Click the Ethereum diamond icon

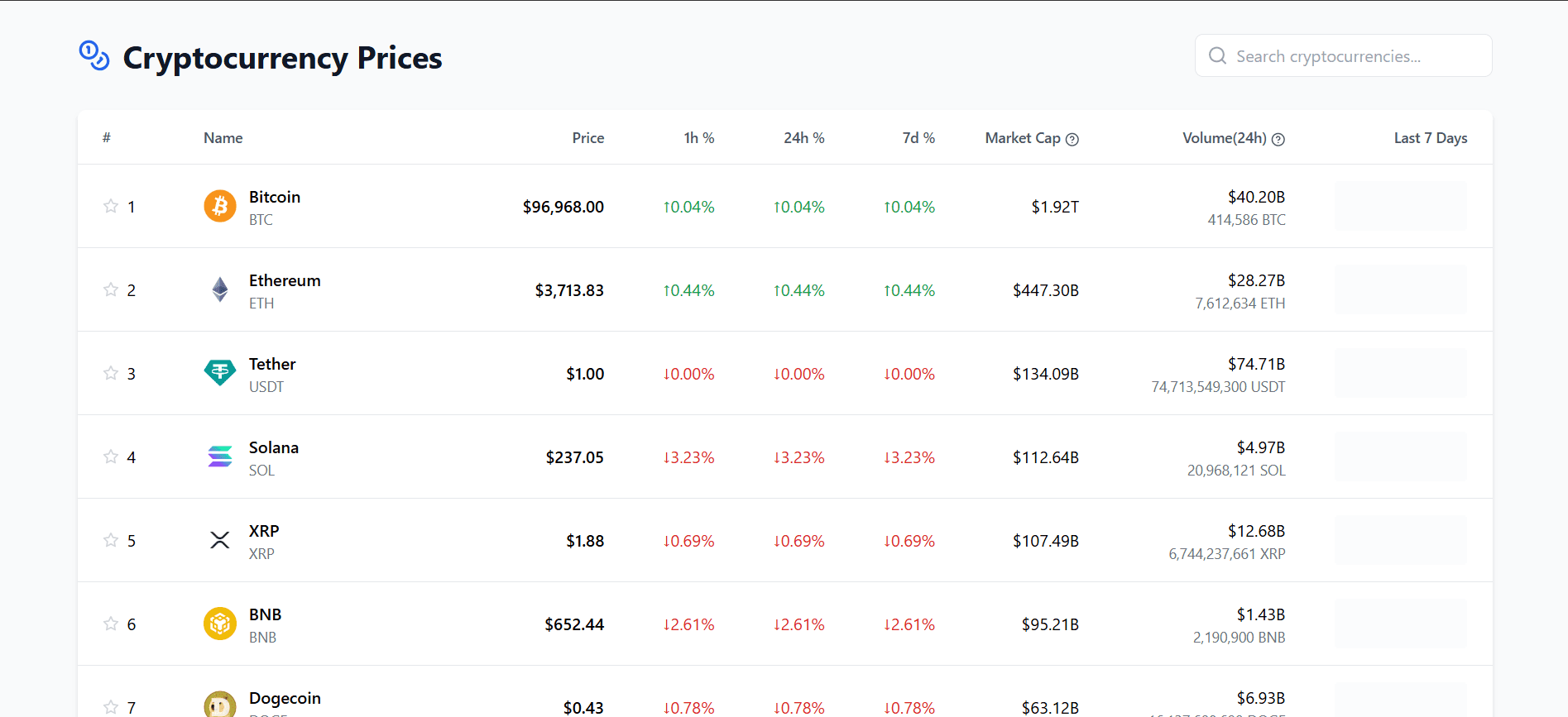click(219, 289)
